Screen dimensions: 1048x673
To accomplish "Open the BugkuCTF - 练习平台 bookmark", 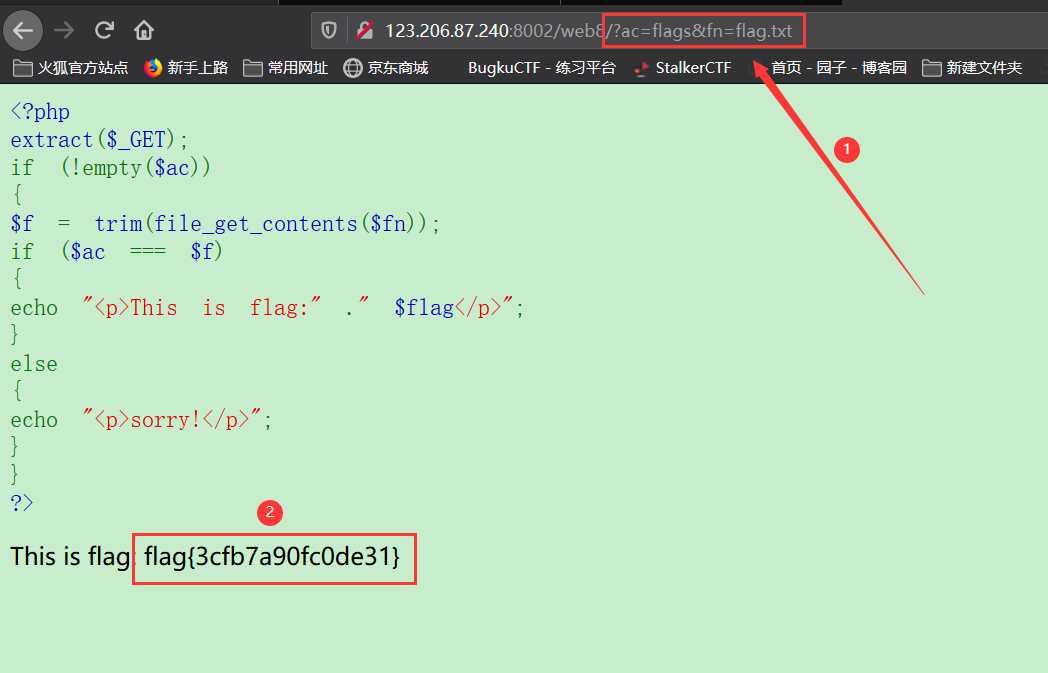I will 541,68.
